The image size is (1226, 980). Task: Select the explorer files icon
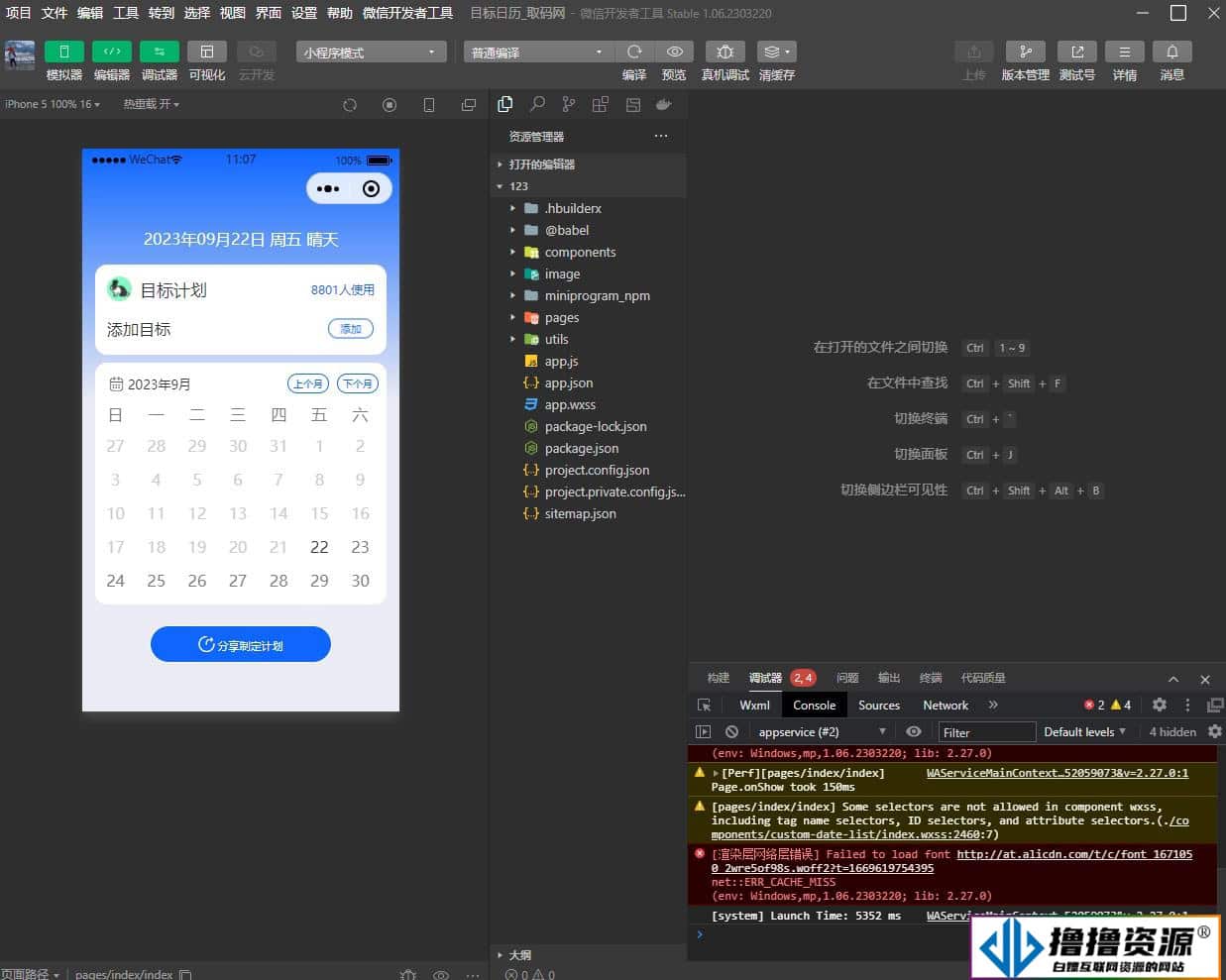coord(505,104)
